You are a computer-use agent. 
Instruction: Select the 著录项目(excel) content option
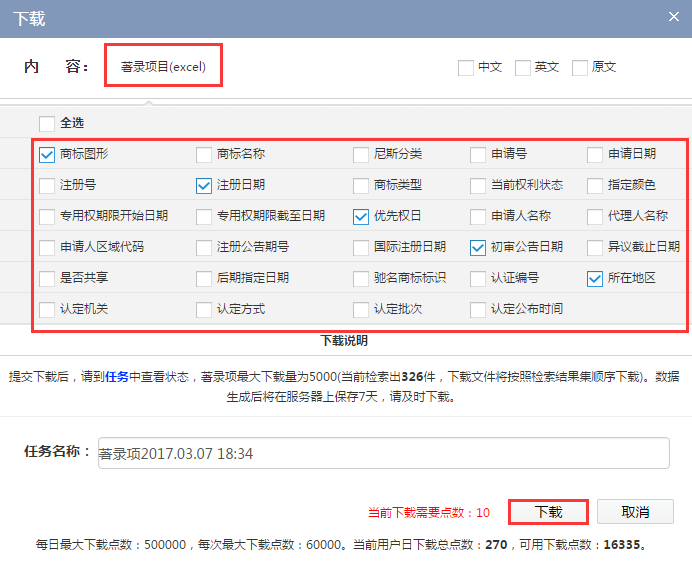click(x=162, y=67)
